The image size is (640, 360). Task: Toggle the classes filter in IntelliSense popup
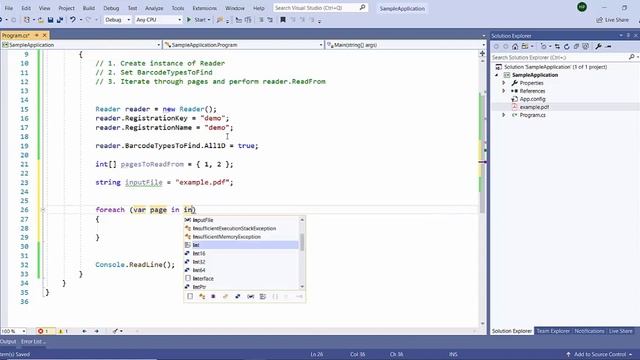(x=202, y=296)
